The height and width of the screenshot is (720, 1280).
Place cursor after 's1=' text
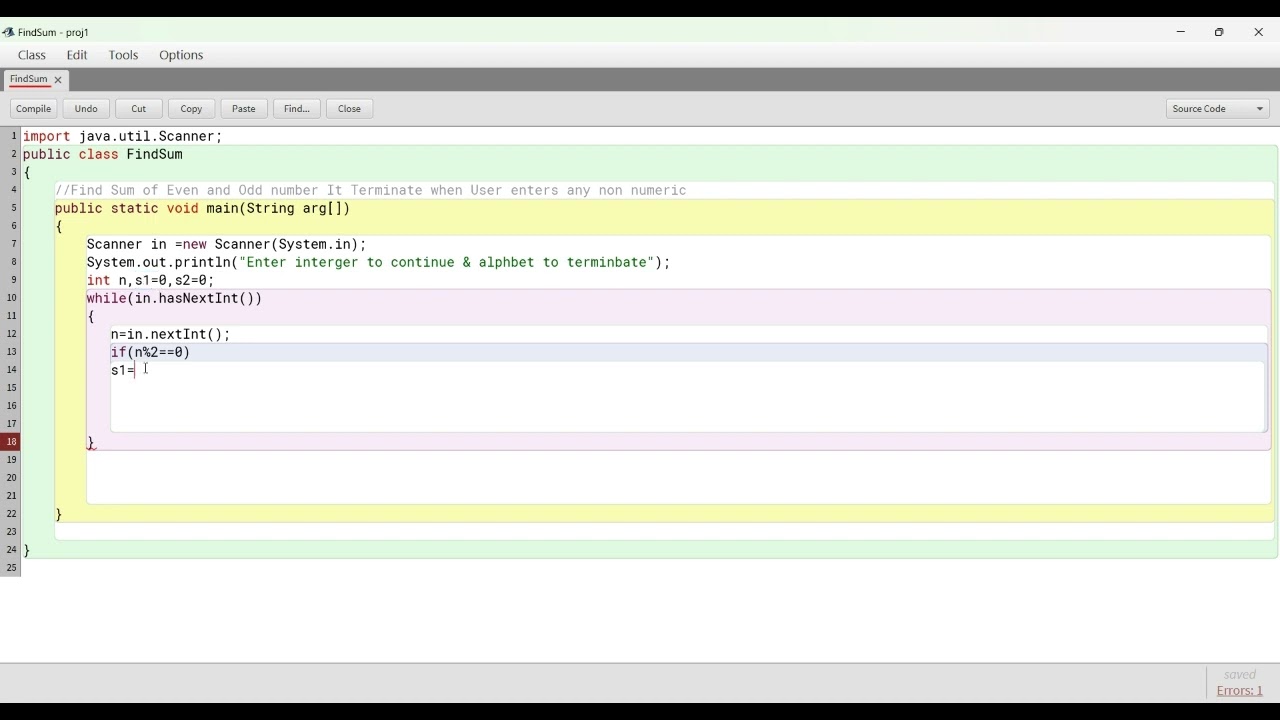tap(136, 370)
